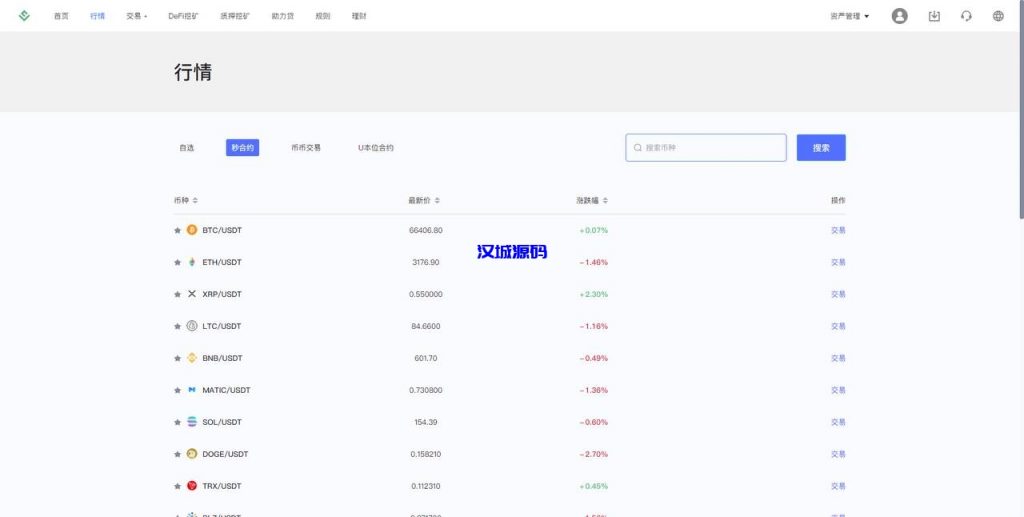Screen dimensions: 1024x517
Task: Click the Solana icon in the SOL/USDT row
Action: tap(191, 422)
